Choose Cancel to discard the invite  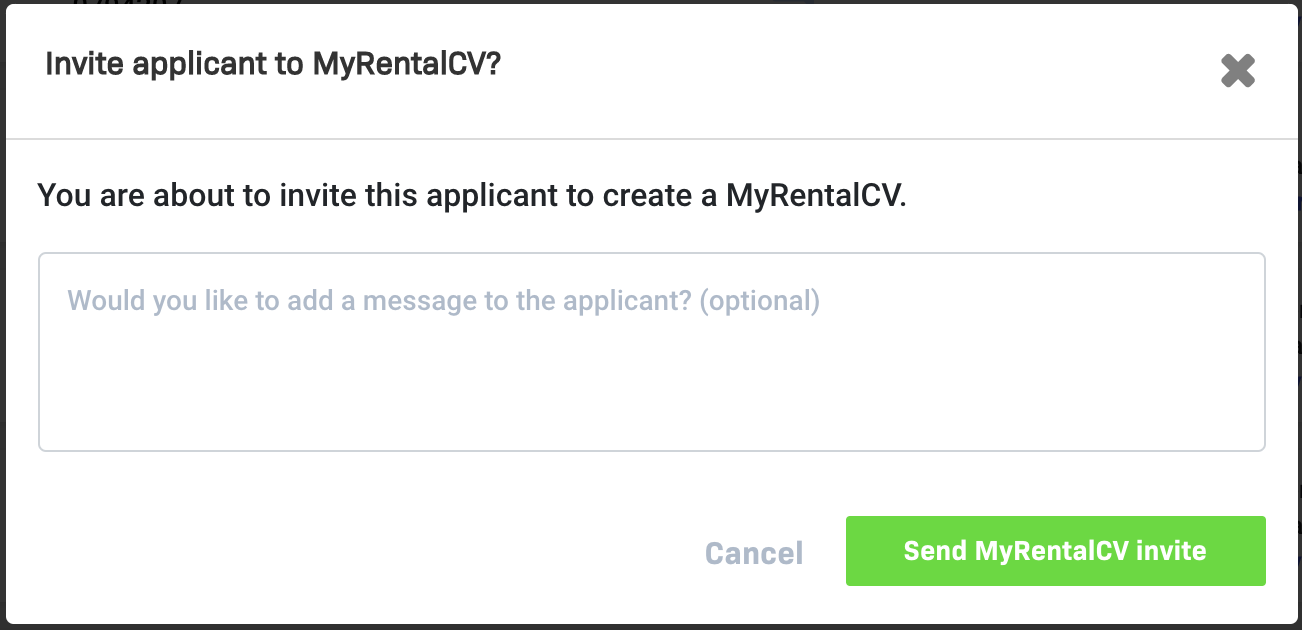[754, 553]
